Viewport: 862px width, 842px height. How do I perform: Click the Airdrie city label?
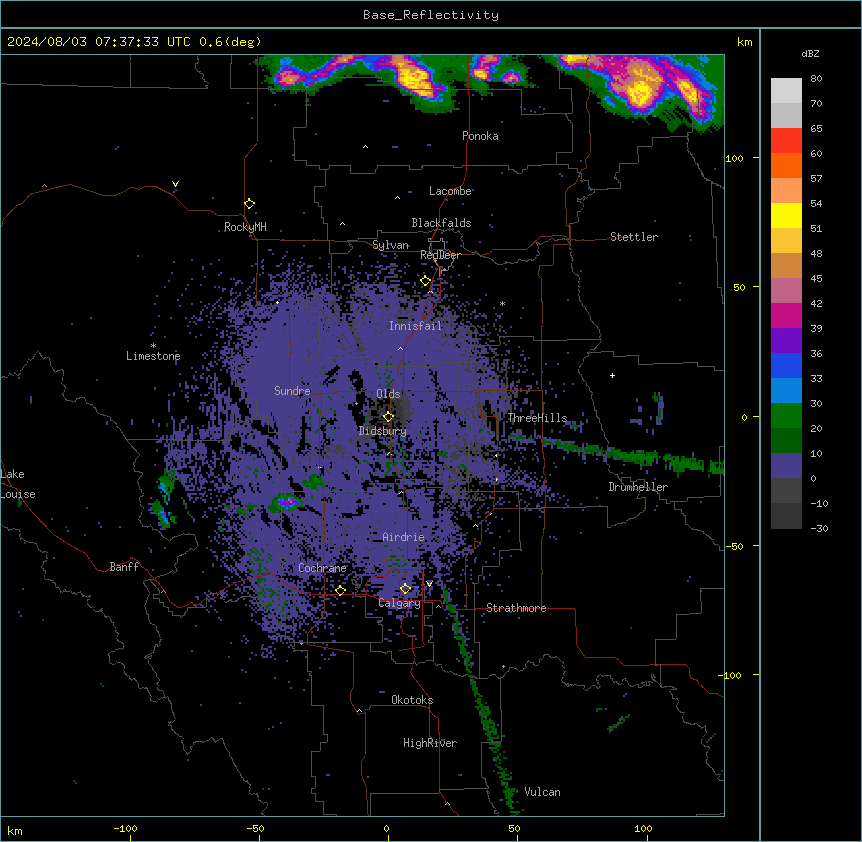point(404,537)
